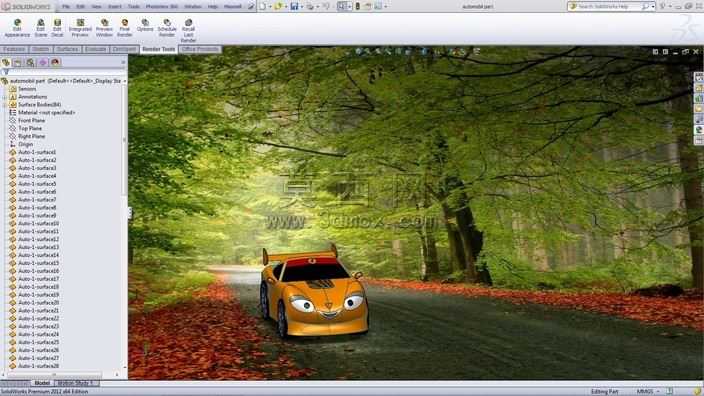Select the FeatureManager design tree tab icon
Image resolution: width=704 pixels, height=396 pixels.
click(x=6, y=62)
